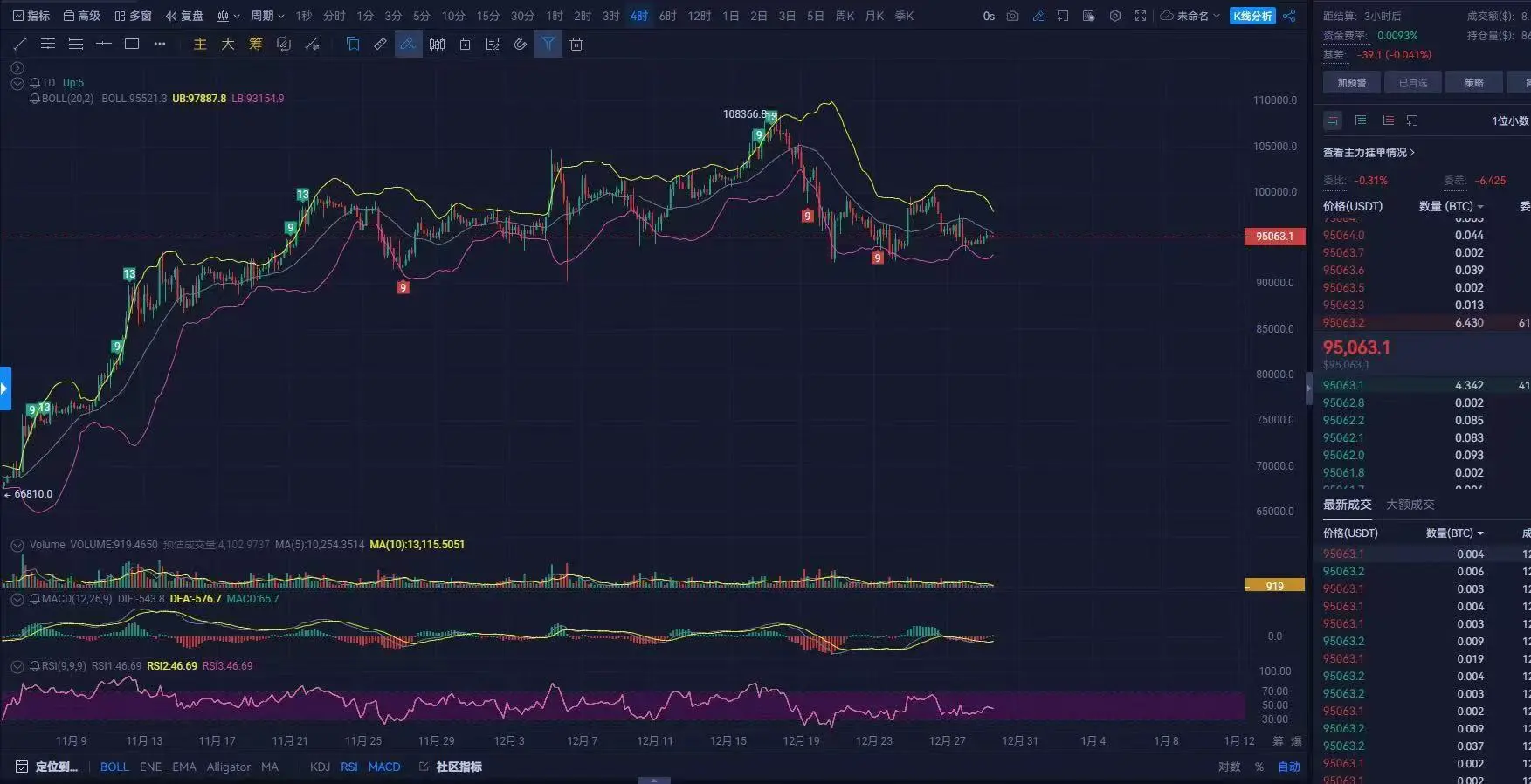Image resolution: width=1531 pixels, height=784 pixels.
Task: Take a chart screenshot with camera icon
Action: [1013, 16]
